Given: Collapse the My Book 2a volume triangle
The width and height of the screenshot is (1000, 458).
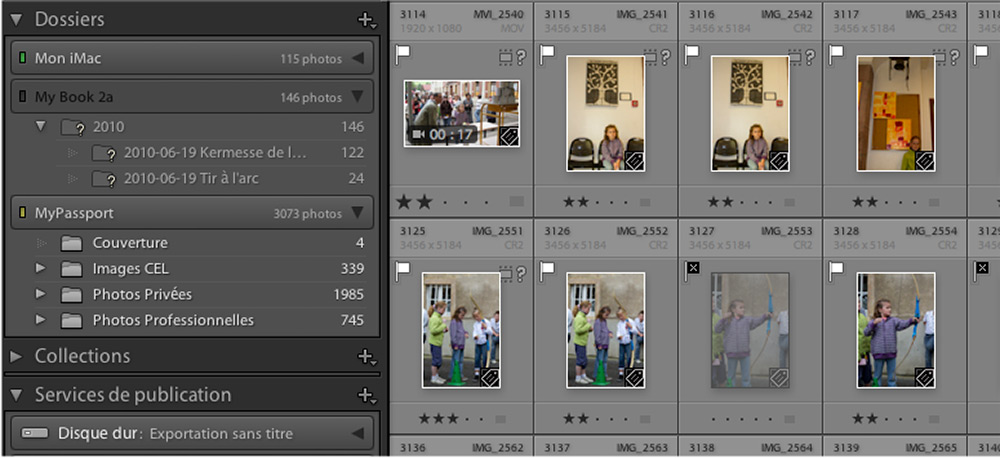Looking at the screenshot, I should (x=358, y=97).
